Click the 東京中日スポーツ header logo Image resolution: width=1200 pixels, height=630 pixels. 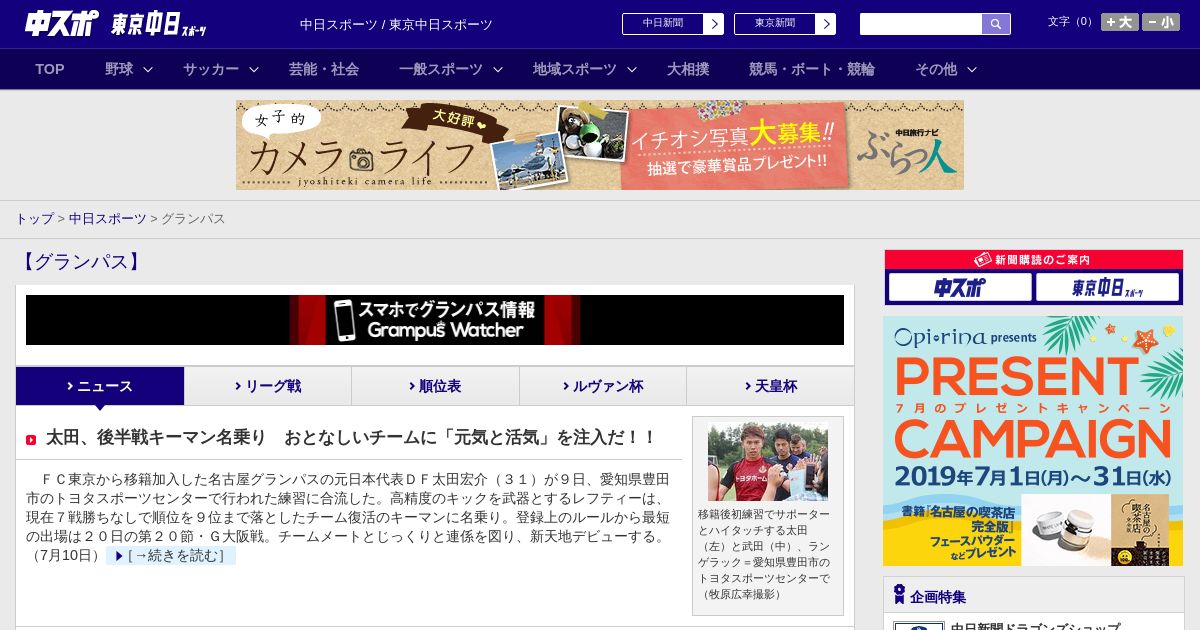click(159, 24)
